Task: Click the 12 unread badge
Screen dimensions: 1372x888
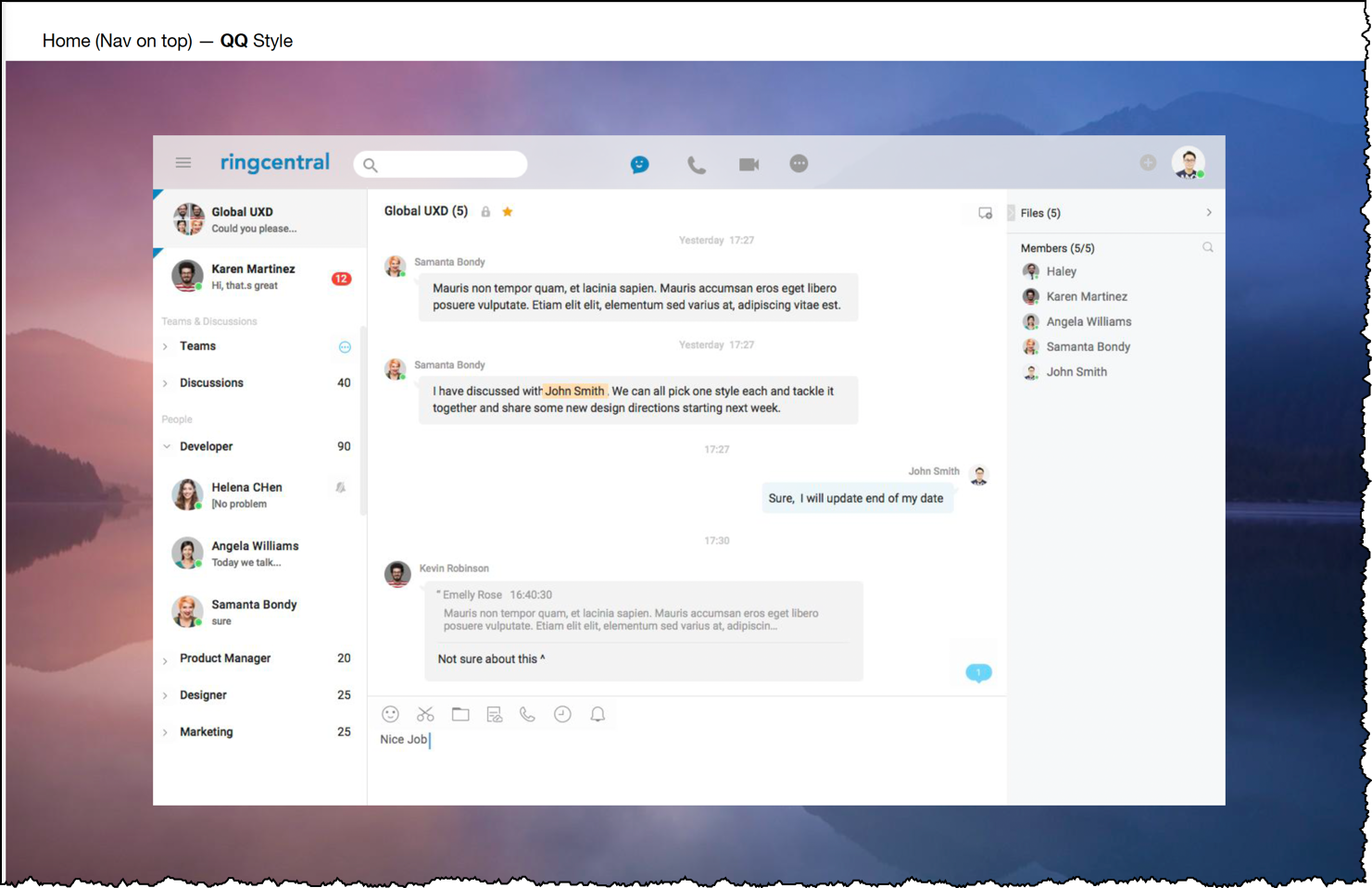Action: [342, 278]
